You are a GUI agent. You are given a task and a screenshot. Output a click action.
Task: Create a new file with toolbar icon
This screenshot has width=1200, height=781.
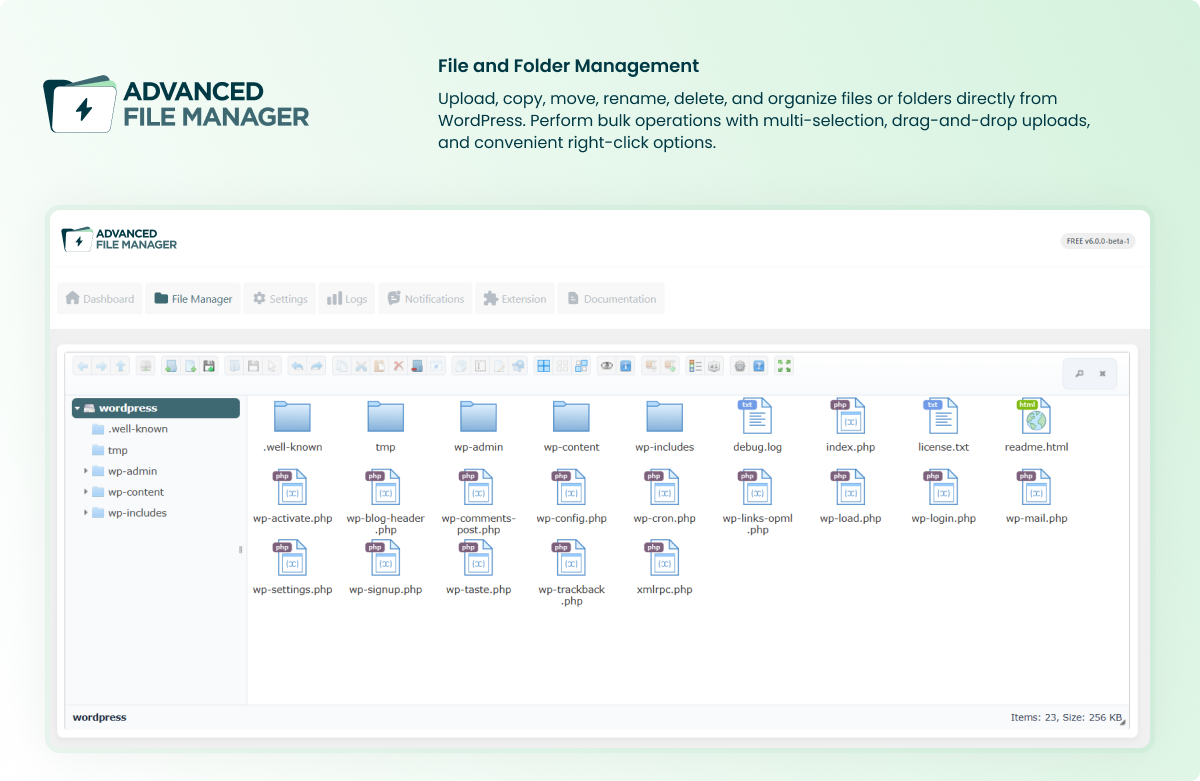coord(190,367)
